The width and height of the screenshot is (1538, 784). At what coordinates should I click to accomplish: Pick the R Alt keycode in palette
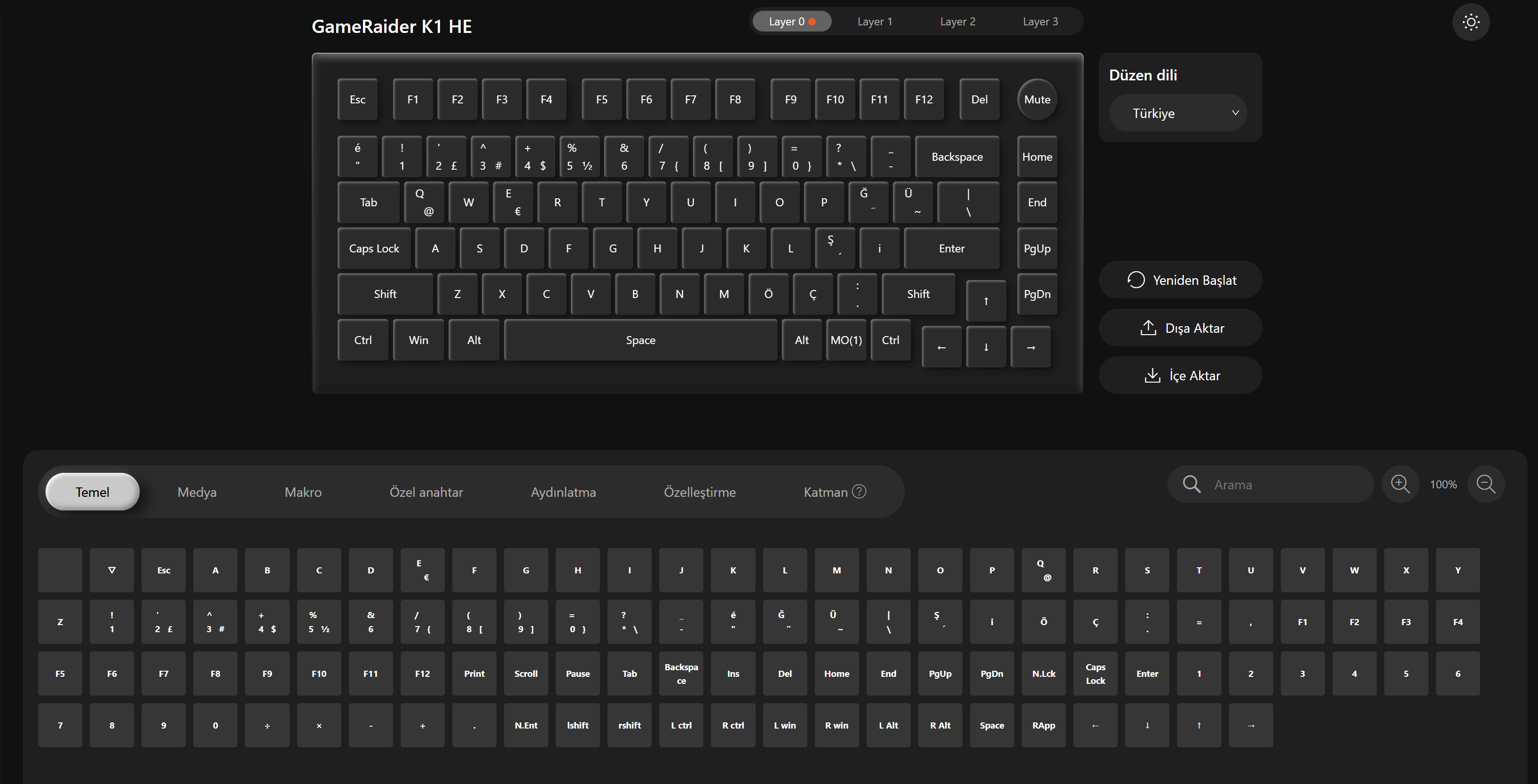pyautogui.click(x=940, y=726)
